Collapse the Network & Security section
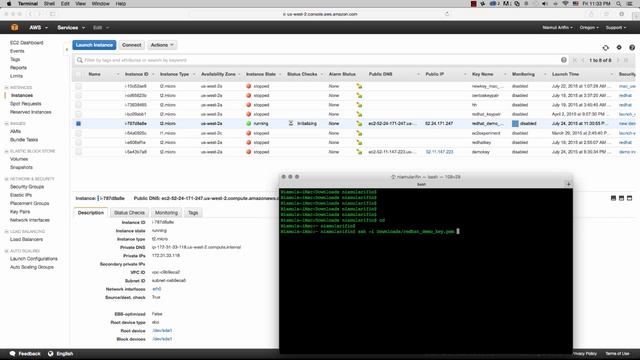 [7, 179]
